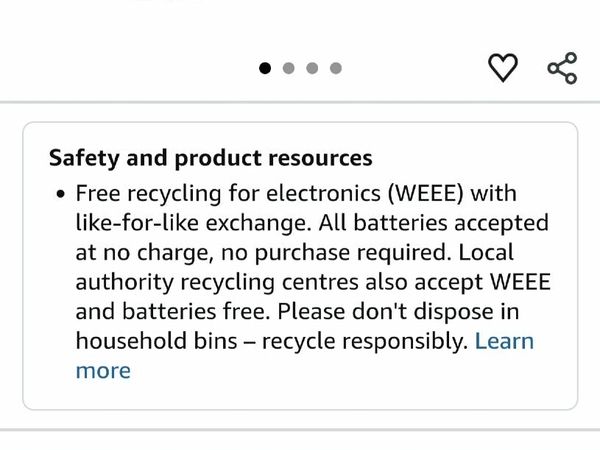Image resolution: width=600 pixels, height=450 pixels.
Task: Add item to wish list with heart icon
Action: [x=503, y=68]
